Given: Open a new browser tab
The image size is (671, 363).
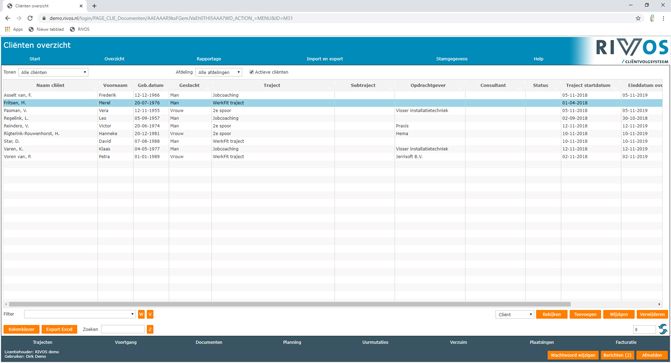Looking at the screenshot, I should pyautogui.click(x=94, y=6).
